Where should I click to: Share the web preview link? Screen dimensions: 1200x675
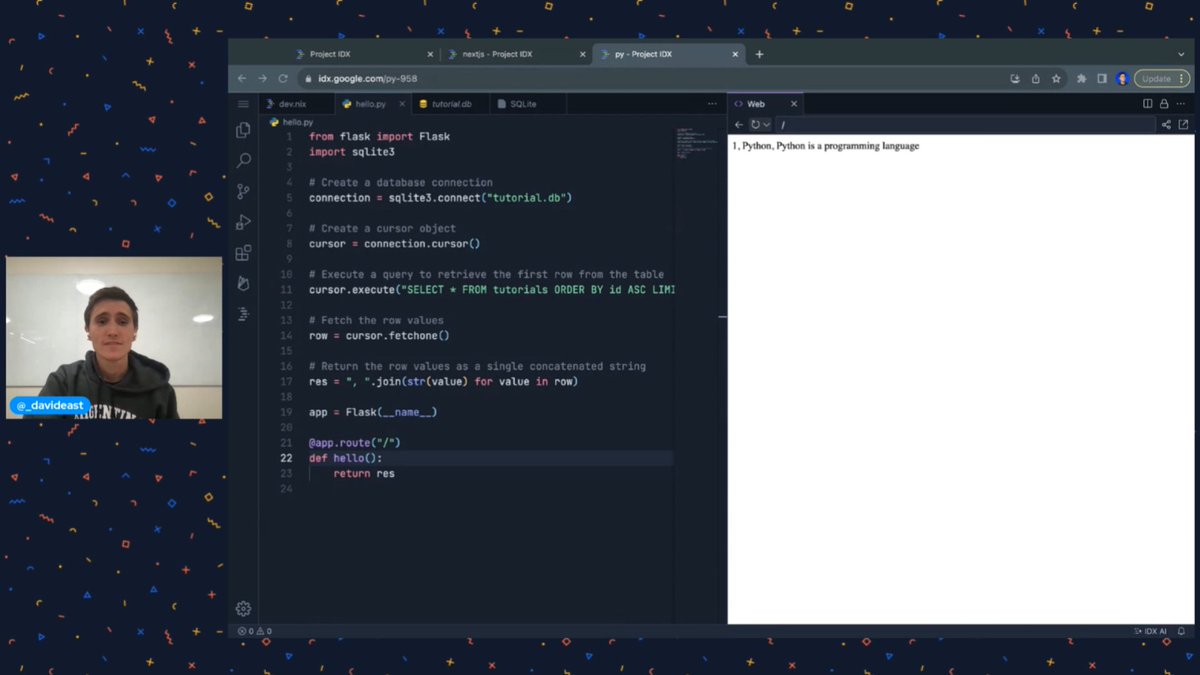coord(1166,125)
